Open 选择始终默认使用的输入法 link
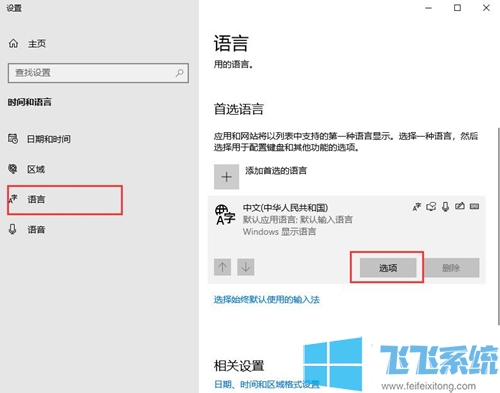This screenshot has width=500, height=393. click(267, 299)
